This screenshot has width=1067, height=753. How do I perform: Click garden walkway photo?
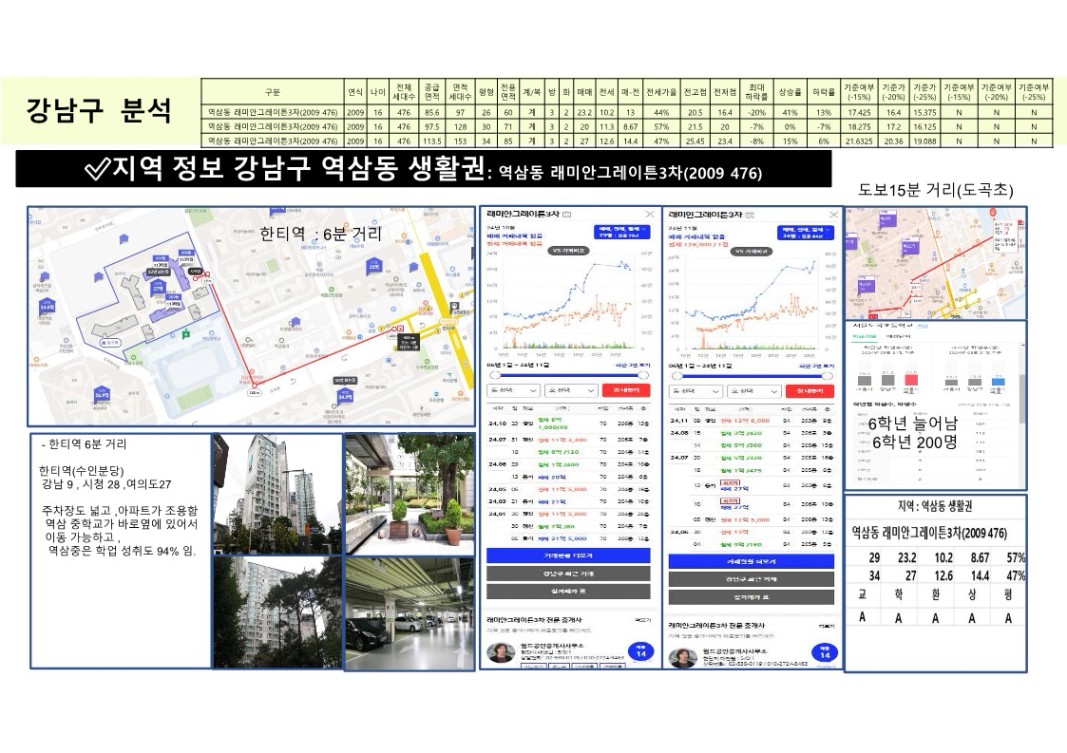(410, 495)
